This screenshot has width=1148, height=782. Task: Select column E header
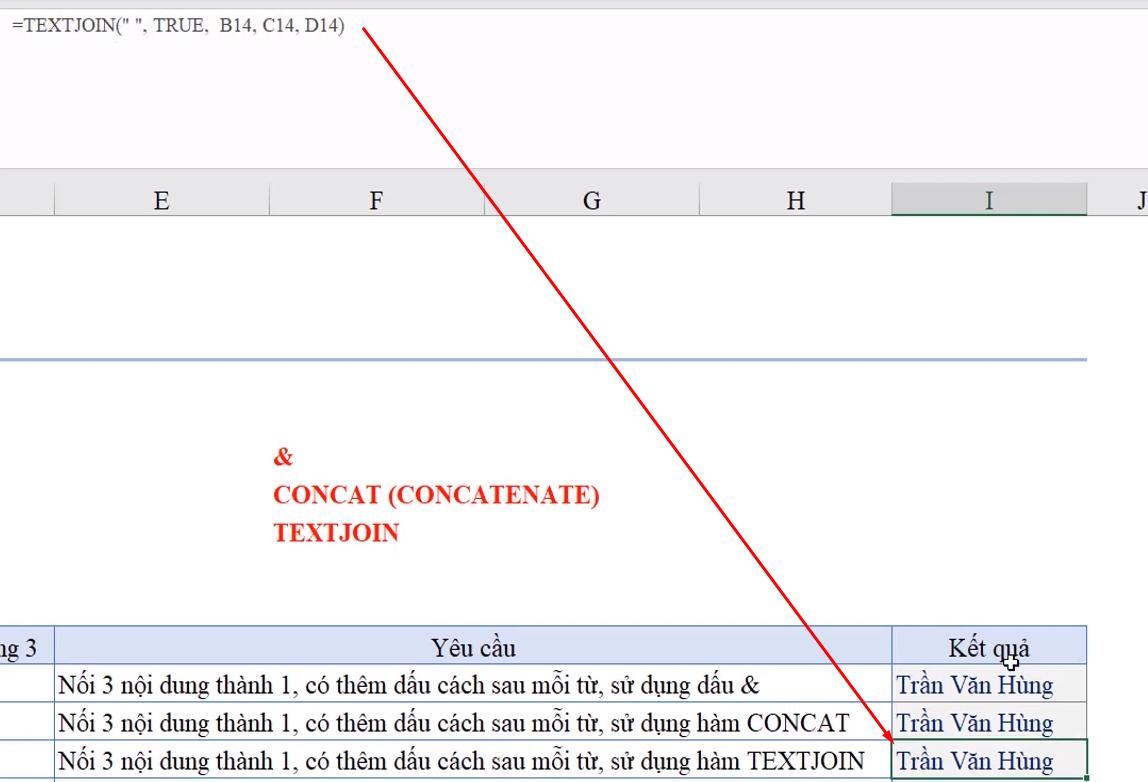(x=162, y=200)
